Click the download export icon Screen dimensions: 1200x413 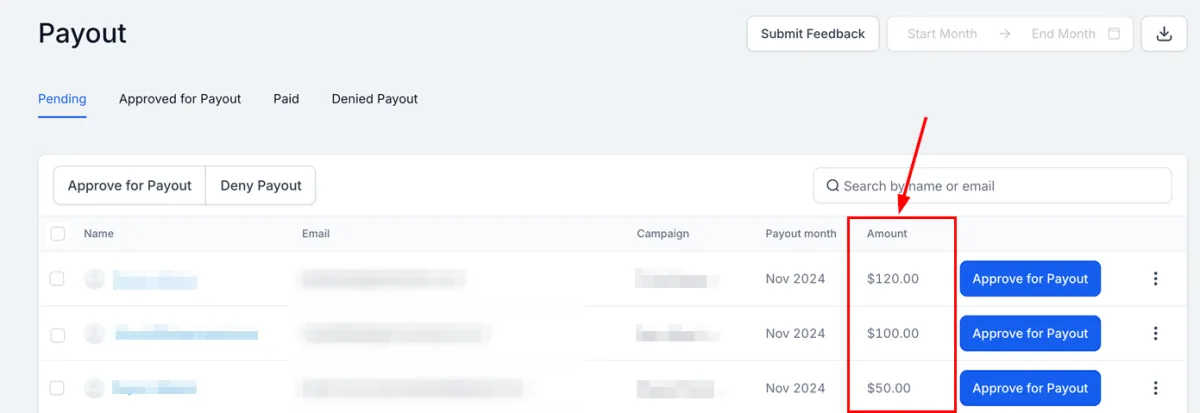[1163, 33]
